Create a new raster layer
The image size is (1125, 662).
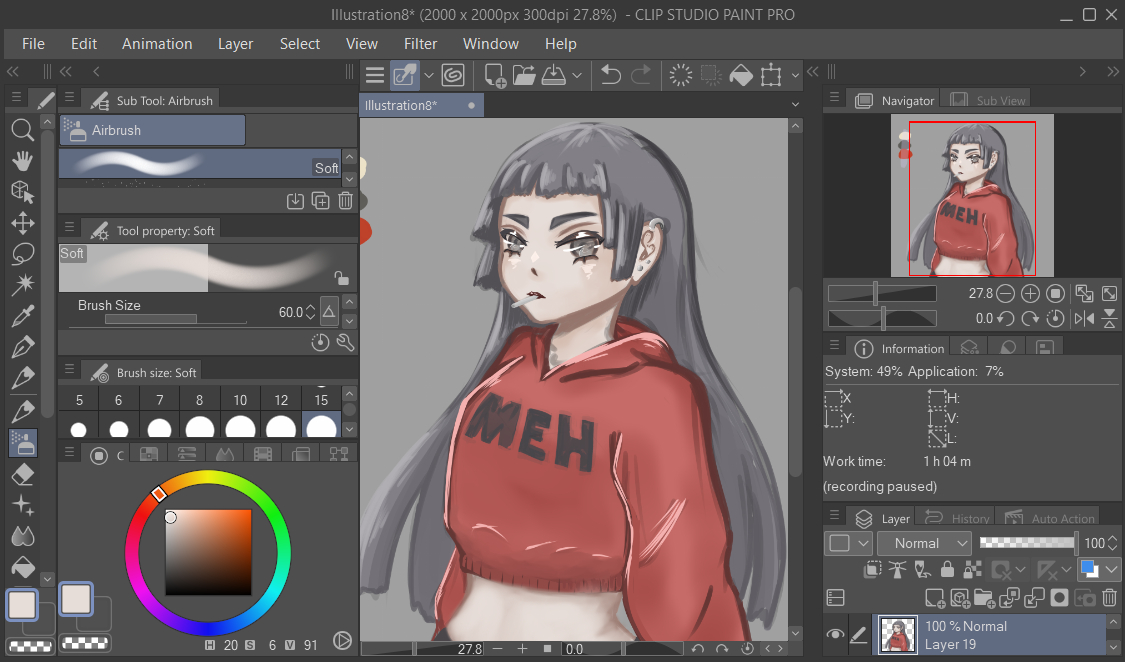pyautogui.click(x=935, y=598)
